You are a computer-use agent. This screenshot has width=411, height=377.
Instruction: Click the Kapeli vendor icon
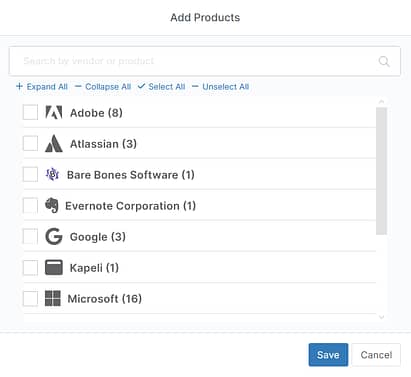pos(54,268)
